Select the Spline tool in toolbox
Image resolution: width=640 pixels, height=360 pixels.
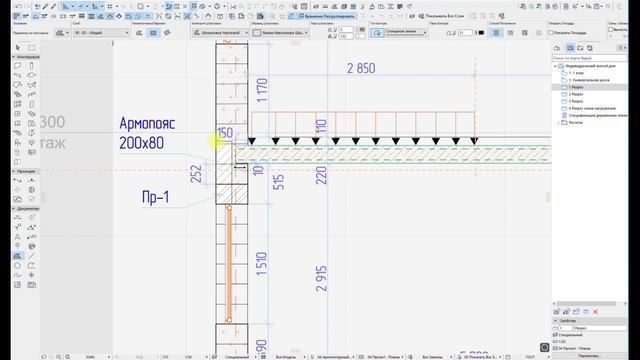tap(18, 275)
